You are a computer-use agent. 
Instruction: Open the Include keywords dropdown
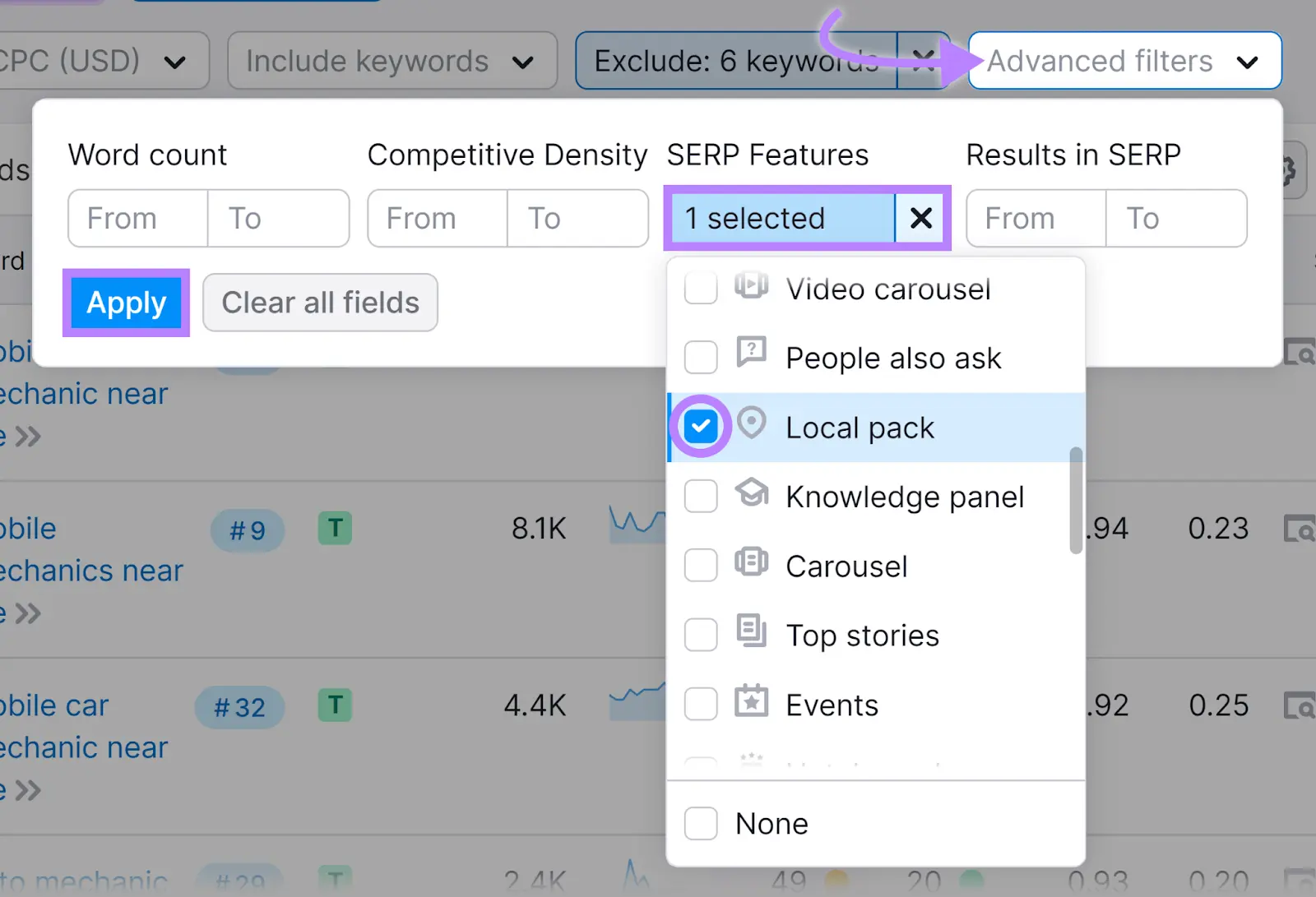click(392, 60)
